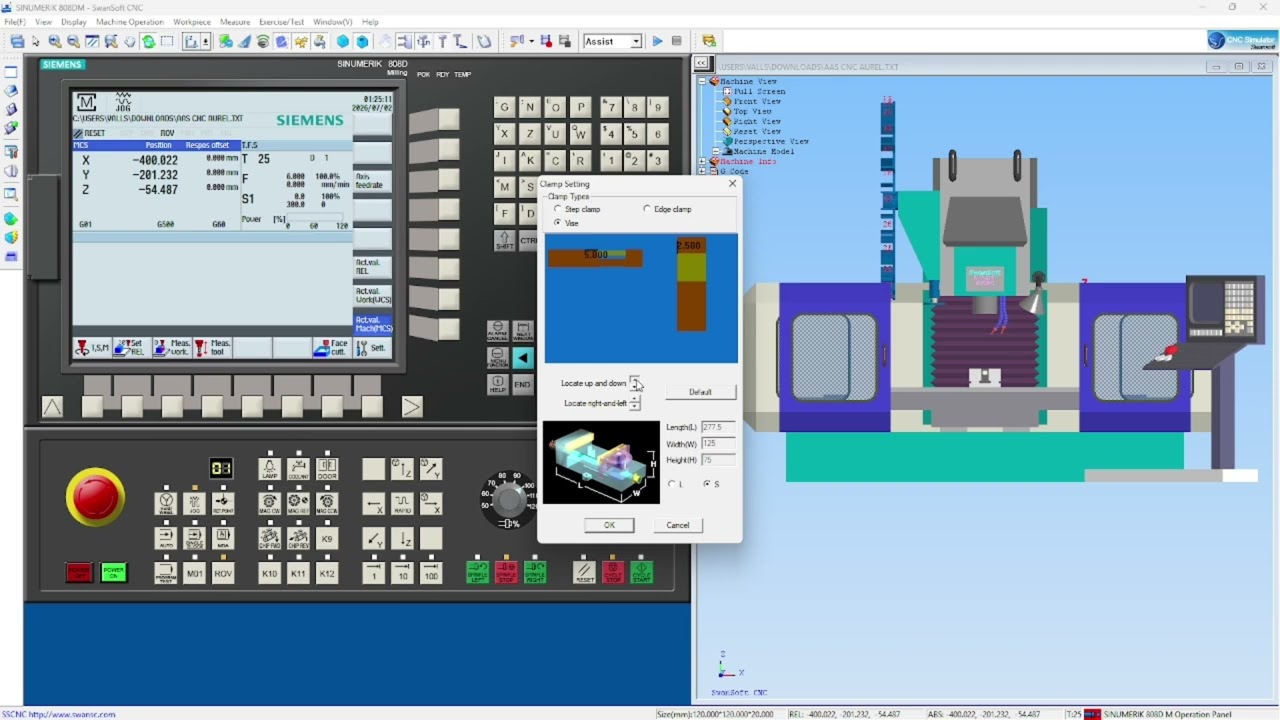Collapse the Machine View tree node

pos(702,81)
